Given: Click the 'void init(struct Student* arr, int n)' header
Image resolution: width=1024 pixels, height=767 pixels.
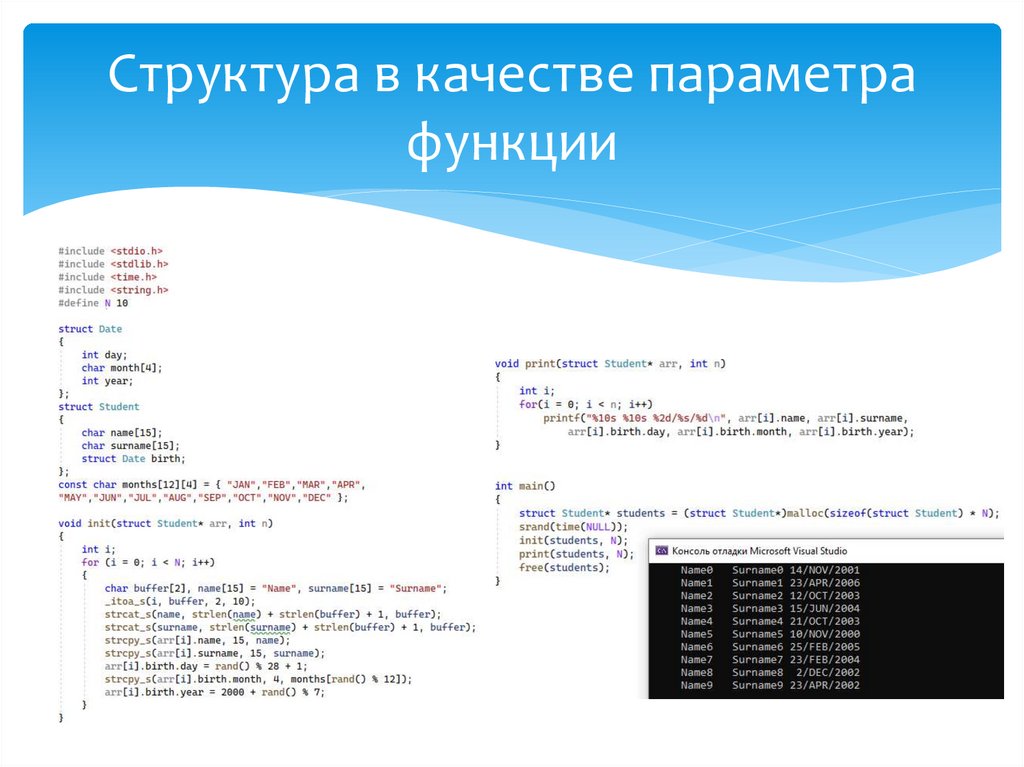Looking at the screenshot, I should coord(165,523).
